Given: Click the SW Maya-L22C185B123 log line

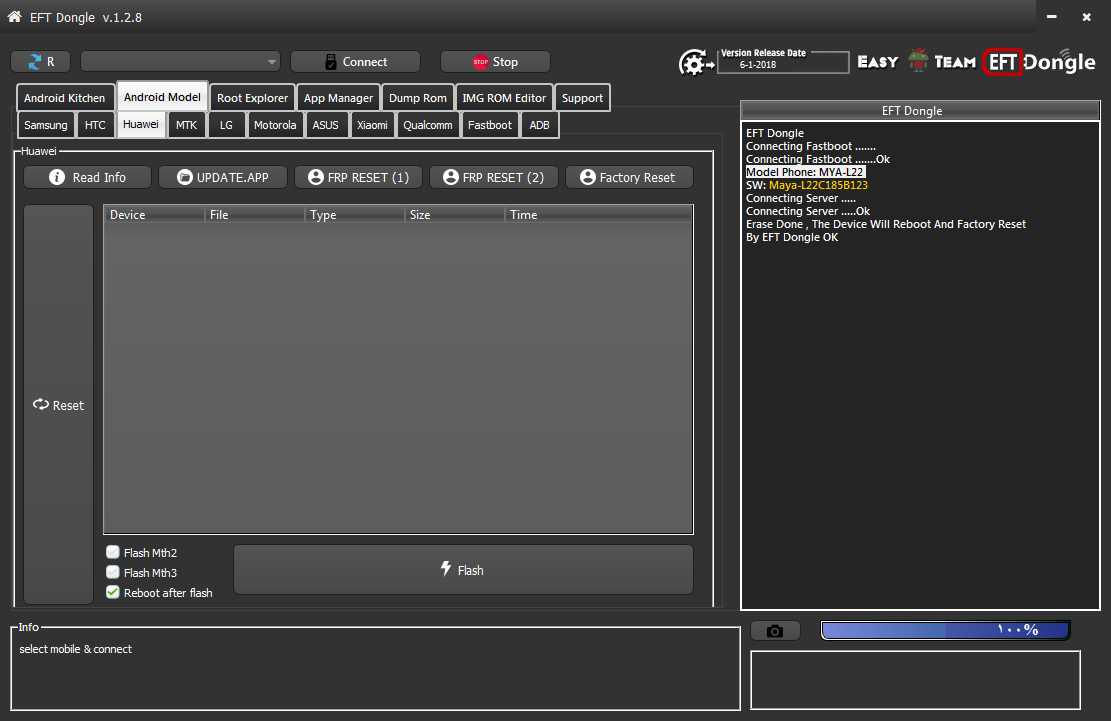Looking at the screenshot, I should (x=806, y=185).
